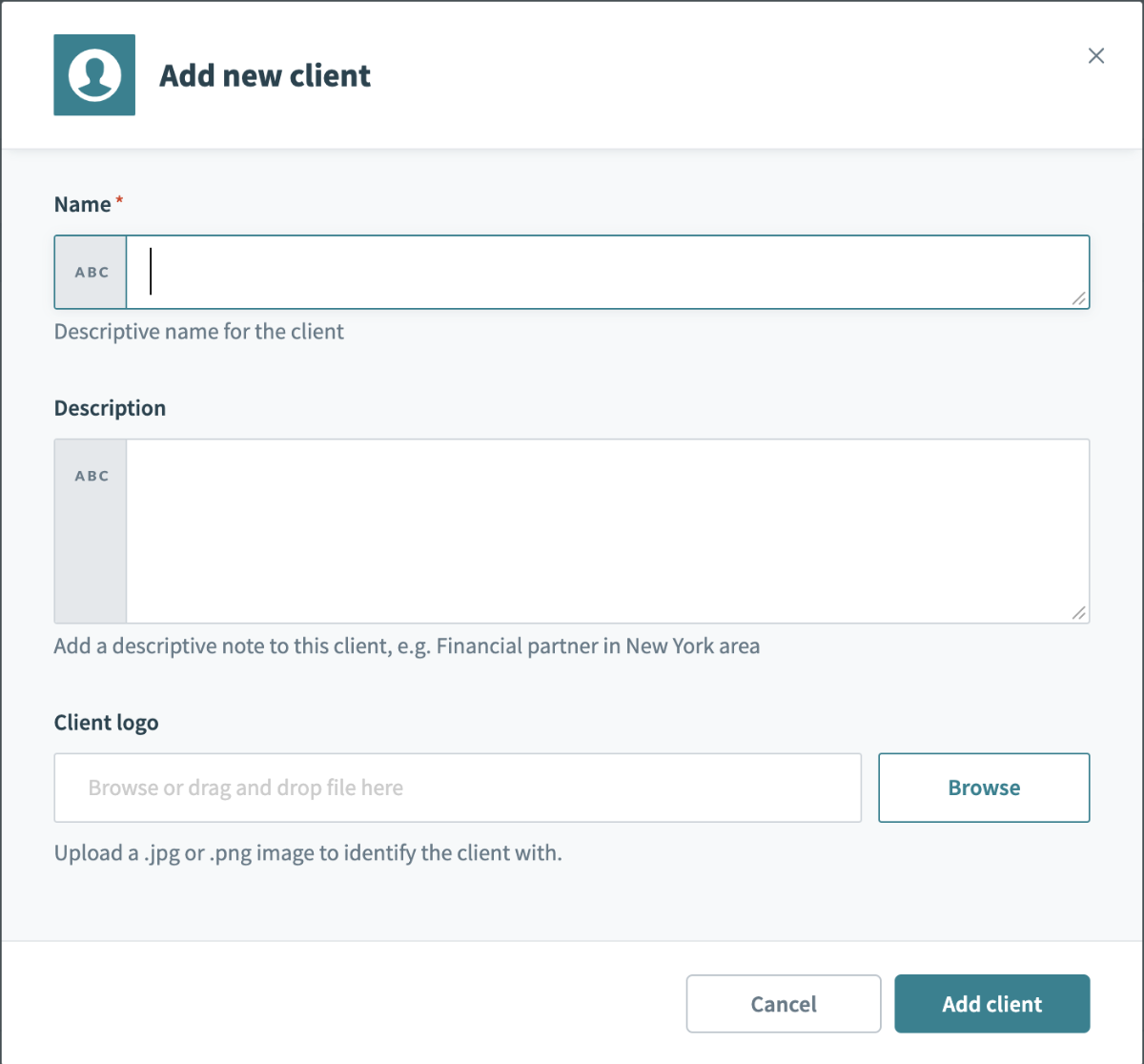The image size is (1144, 1064).
Task: Click the 'Add new client' dialog title
Action: (x=265, y=75)
